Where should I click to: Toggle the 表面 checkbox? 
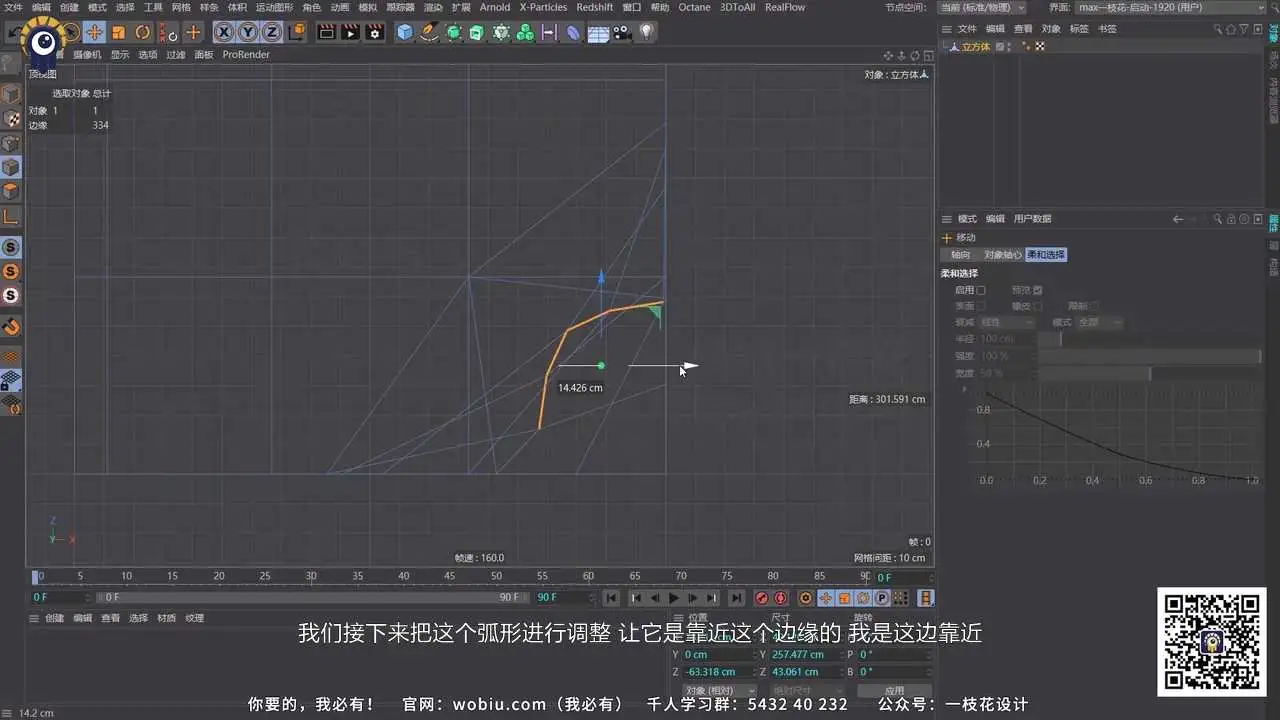pyautogui.click(x=981, y=306)
